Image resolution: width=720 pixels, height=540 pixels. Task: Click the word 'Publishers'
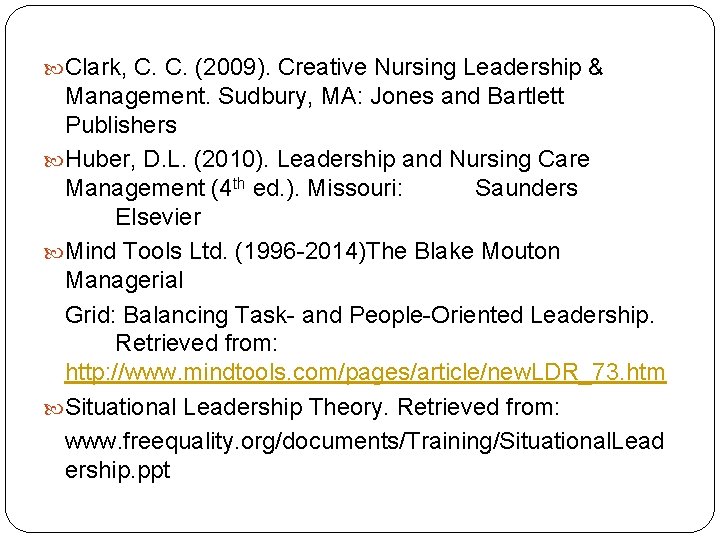[x=120, y=126]
